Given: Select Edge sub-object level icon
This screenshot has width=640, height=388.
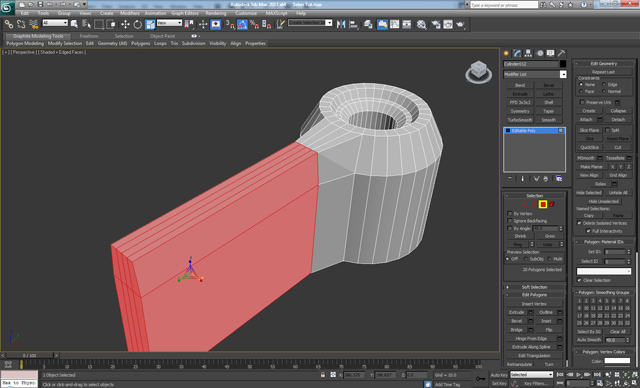Looking at the screenshot, I should [x=524, y=204].
